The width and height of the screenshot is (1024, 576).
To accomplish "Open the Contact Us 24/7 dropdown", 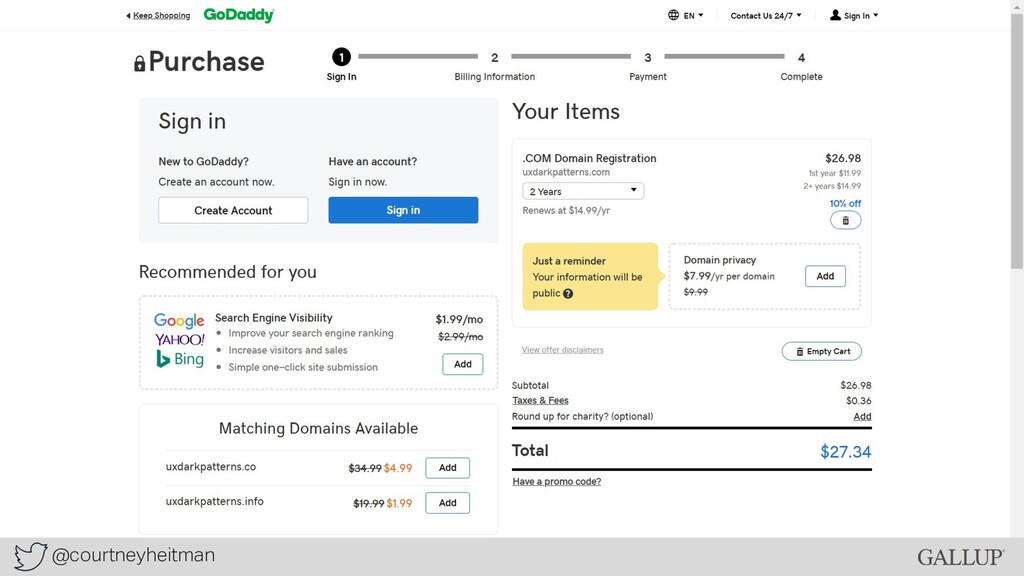I will (x=765, y=16).
